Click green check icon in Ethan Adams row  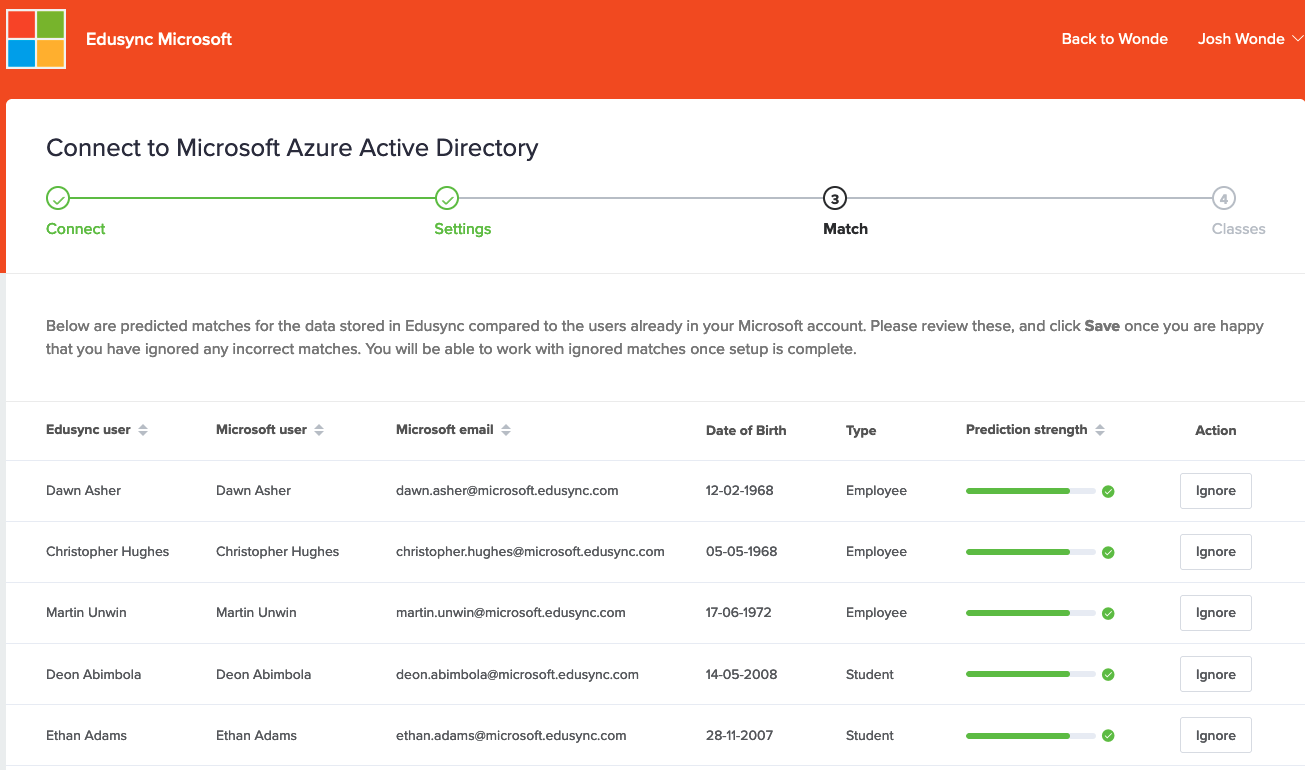1108,736
